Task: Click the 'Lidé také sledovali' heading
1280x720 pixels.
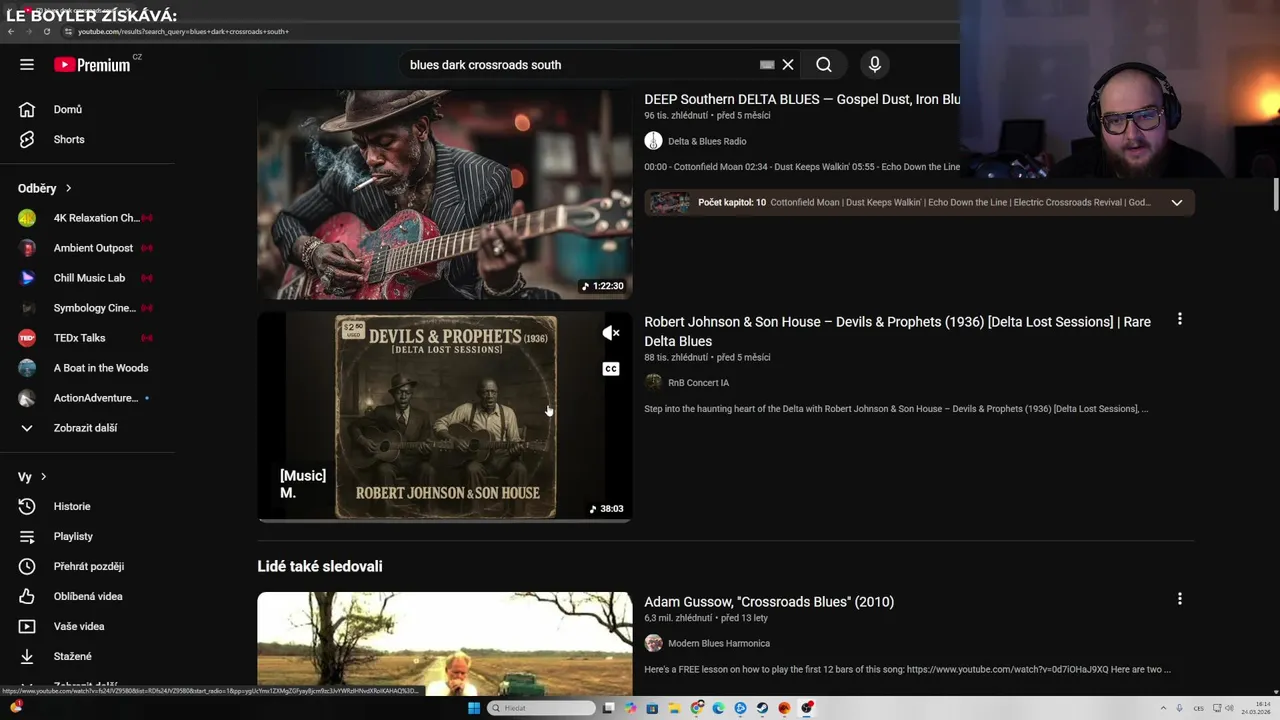Action: (320, 566)
